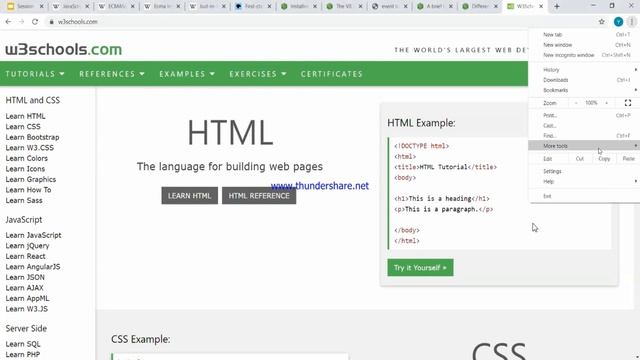Expand the Bookmarks submenu

click(x=584, y=90)
